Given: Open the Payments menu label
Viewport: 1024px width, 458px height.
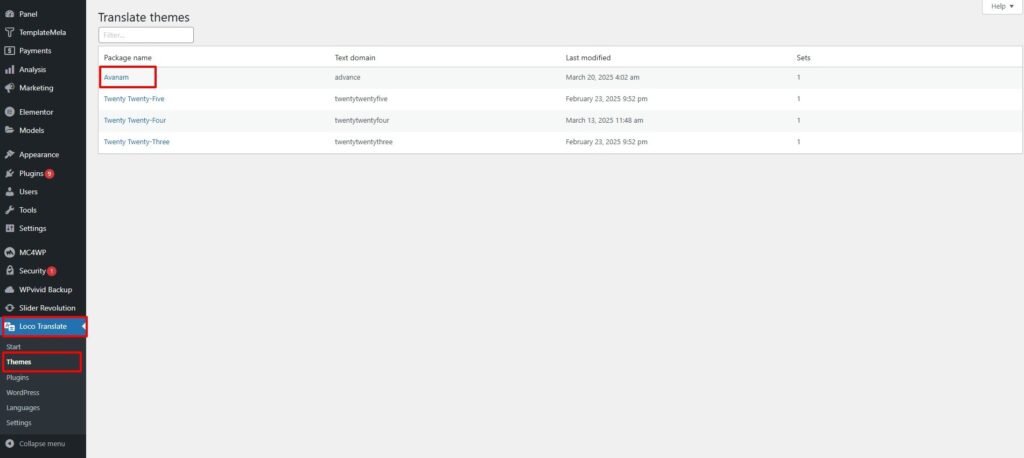Looking at the screenshot, I should (35, 50).
